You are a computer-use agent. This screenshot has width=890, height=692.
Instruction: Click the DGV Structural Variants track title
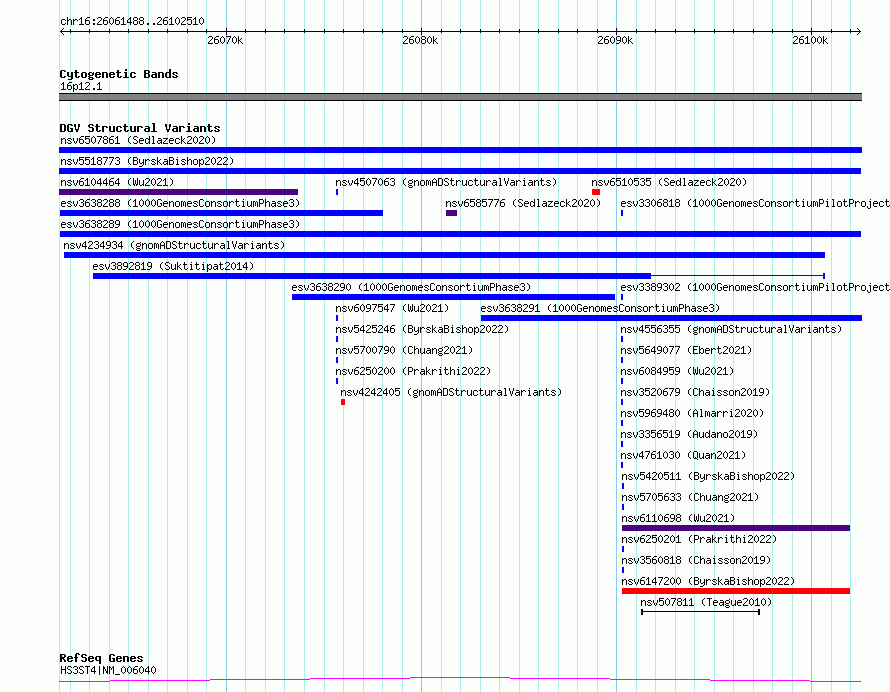tap(140, 128)
